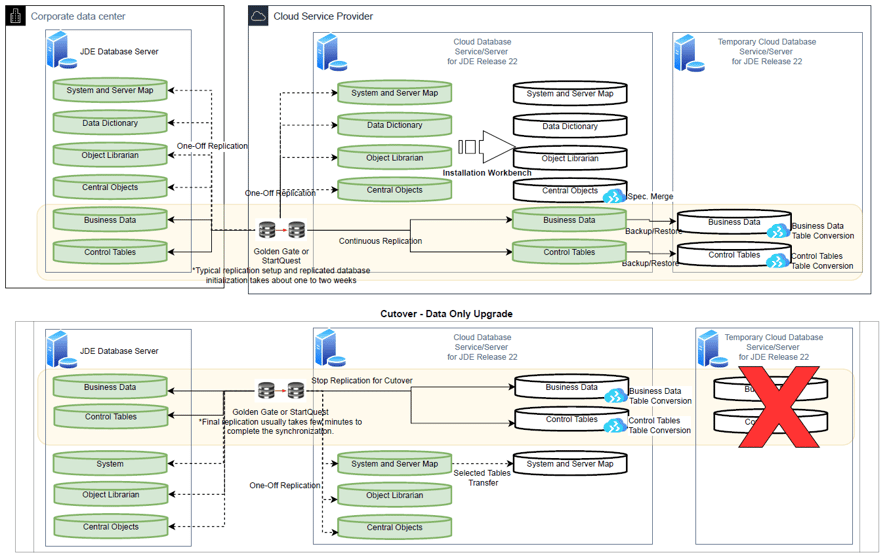Select the Cutover cloud server's green System and Server Map cylinder
Image resolution: width=889 pixels, height=559 pixels.
coord(395,464)
